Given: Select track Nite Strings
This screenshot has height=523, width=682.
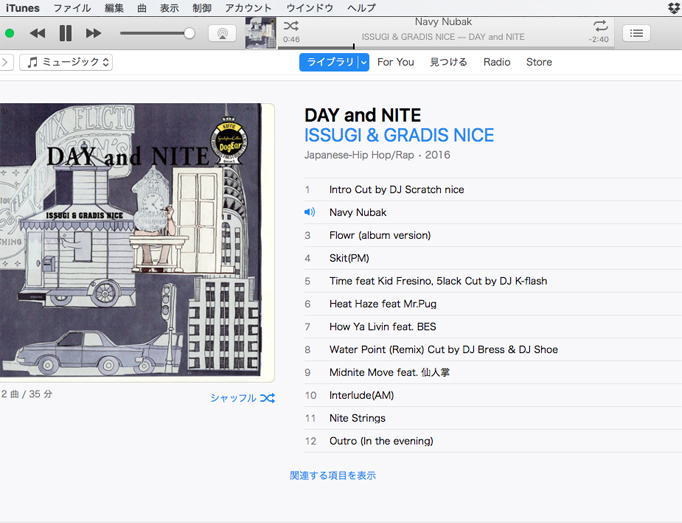Looking at the screenshot, I should (493, 418).
